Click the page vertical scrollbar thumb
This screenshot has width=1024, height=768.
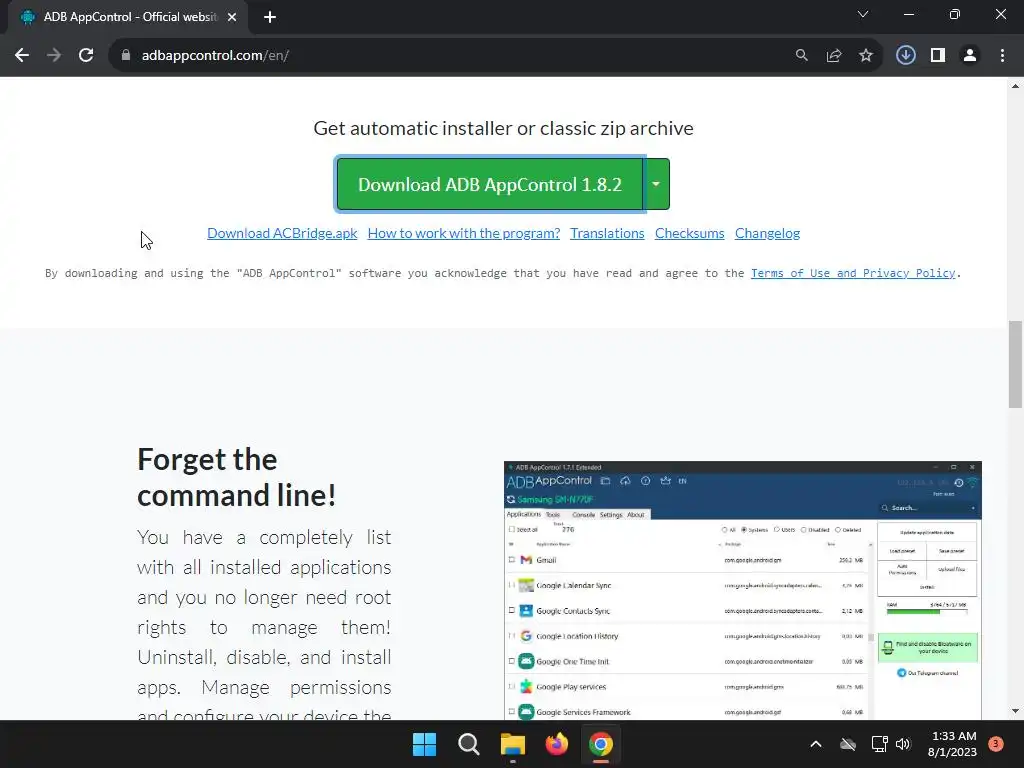1015,364
